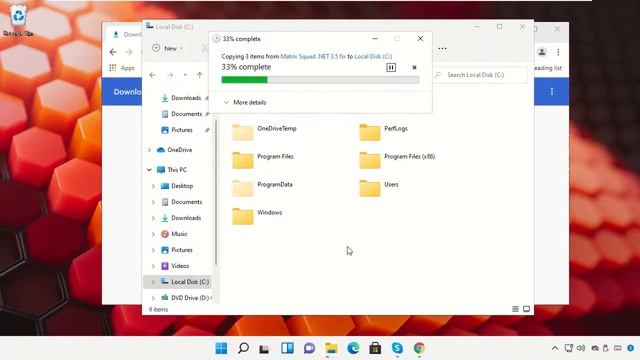
Task: Open the Users folder
Action: pyautogui.click(x=379, y=188)
